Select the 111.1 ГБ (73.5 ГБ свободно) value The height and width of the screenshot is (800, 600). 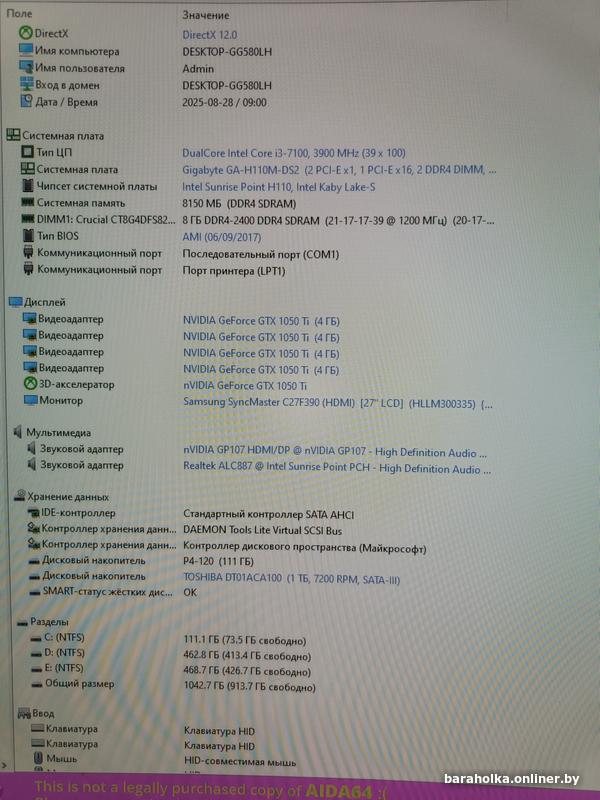(x=245, y=641)
